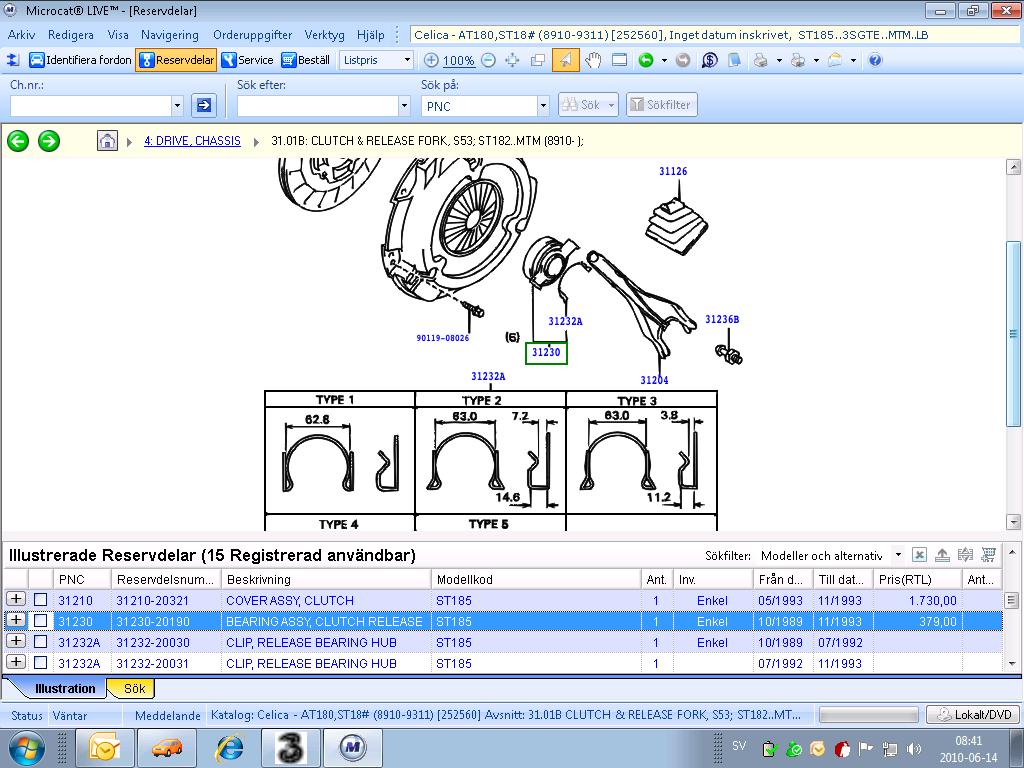Image resolution: width=1024 pixels, height=768 pixels.
Task: Tick the checkbox for part 31210-20321
Action: 40,600
